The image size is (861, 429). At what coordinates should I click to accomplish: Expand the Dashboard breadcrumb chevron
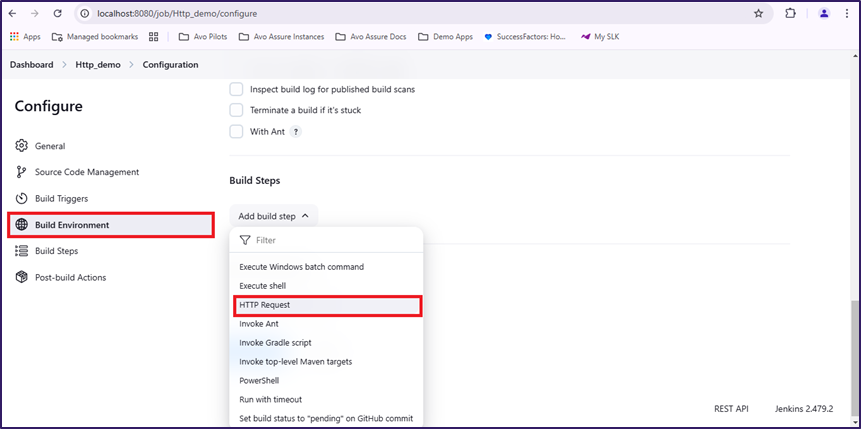65,65
